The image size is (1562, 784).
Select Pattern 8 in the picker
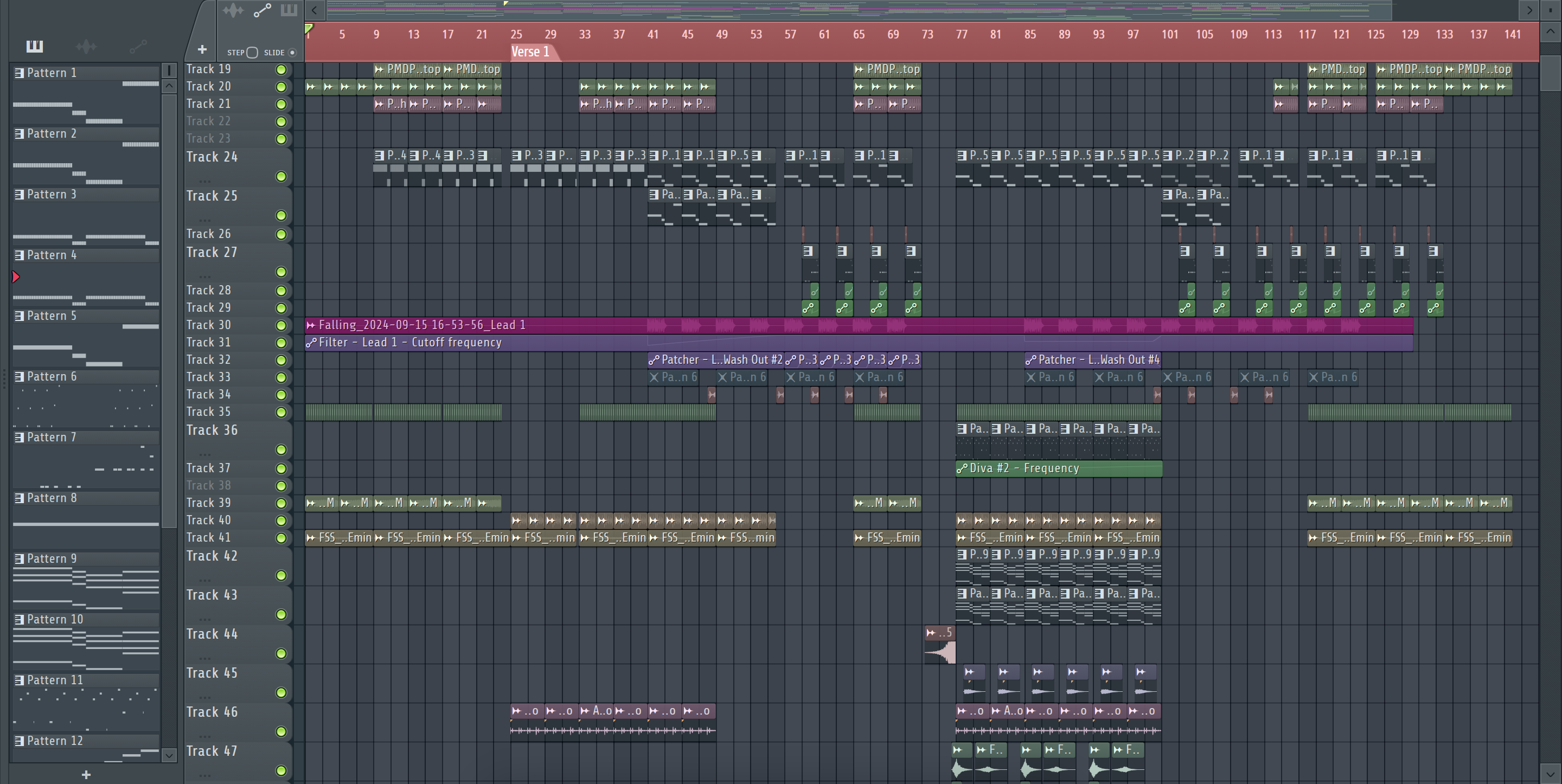tap(86, 498)
